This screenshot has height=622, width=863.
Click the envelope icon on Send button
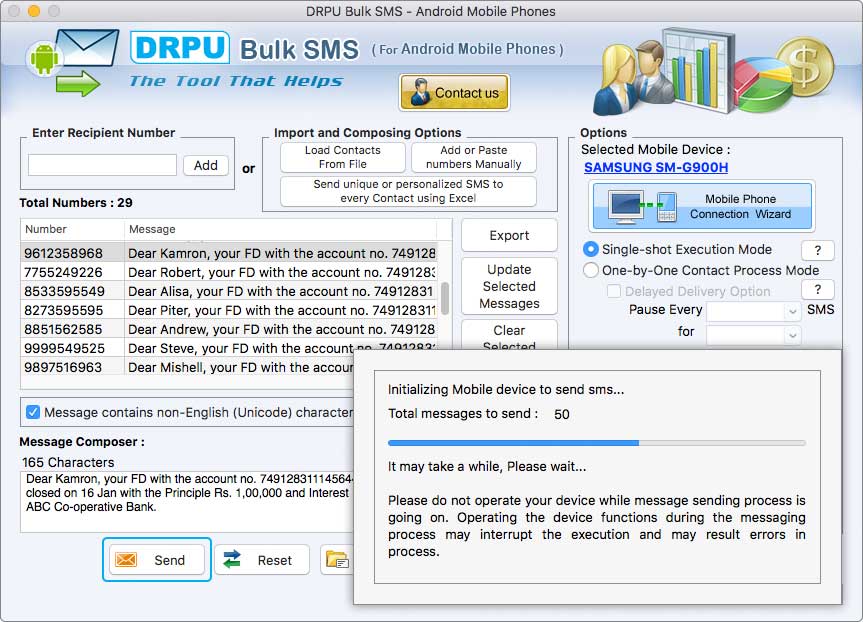(x=126, y=560)
